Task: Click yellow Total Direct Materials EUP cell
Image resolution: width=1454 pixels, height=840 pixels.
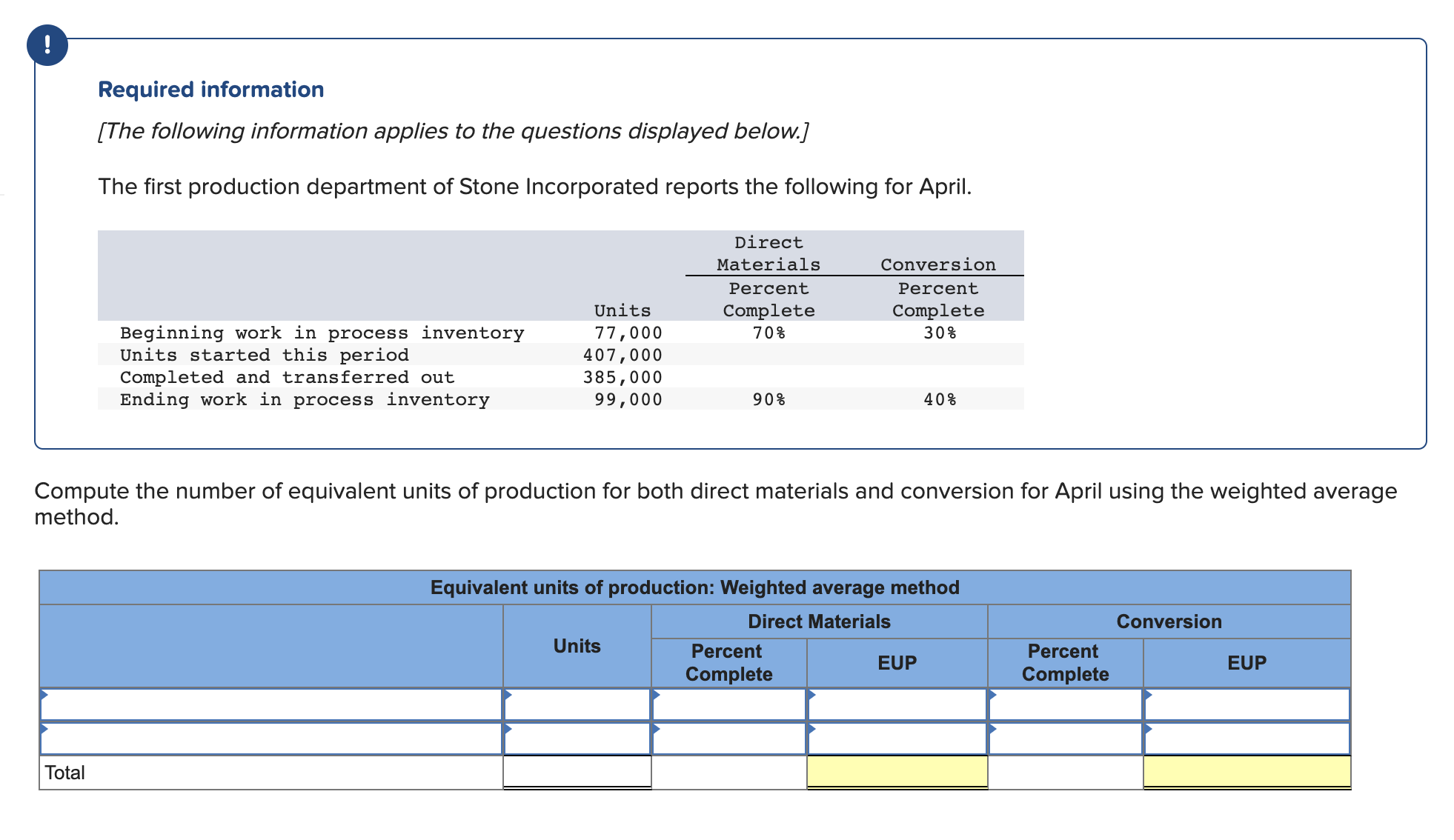Action: 897,773
